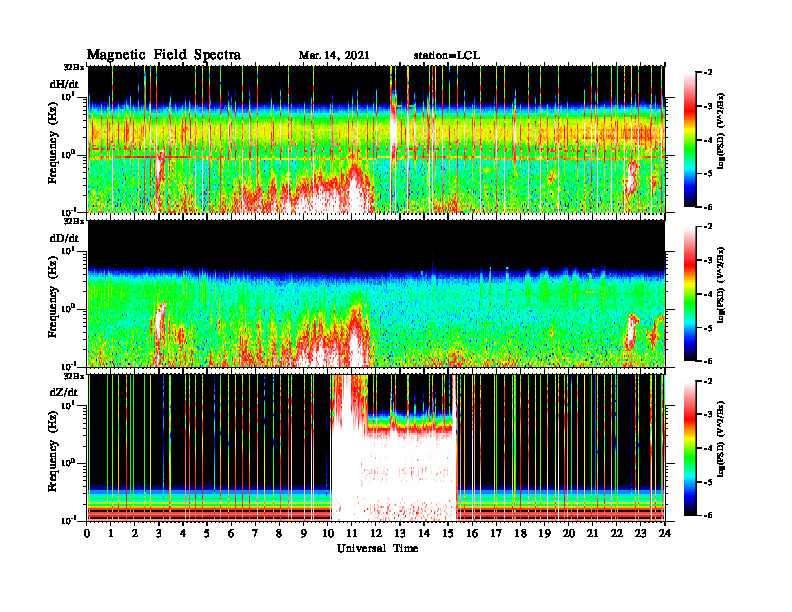The image size is (792, 612).
Task: Click "log(PSD) (V^2/Hz)" label on dD/dt color bar
Action: click(721, 284)
